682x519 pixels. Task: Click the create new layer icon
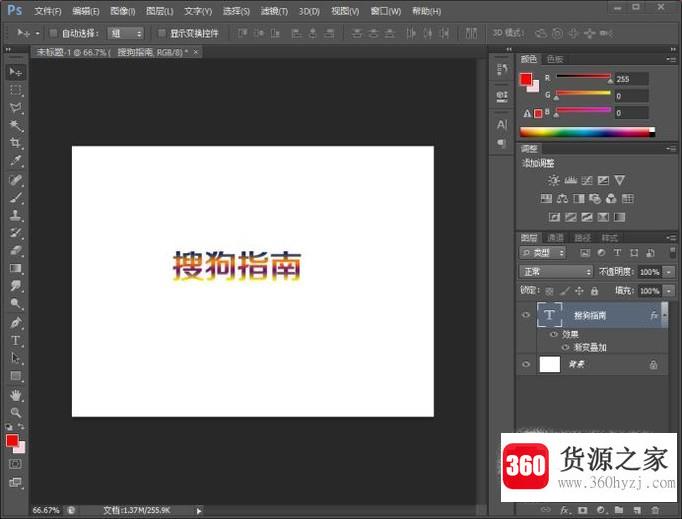pyautogui.click(x=637, y=509)
